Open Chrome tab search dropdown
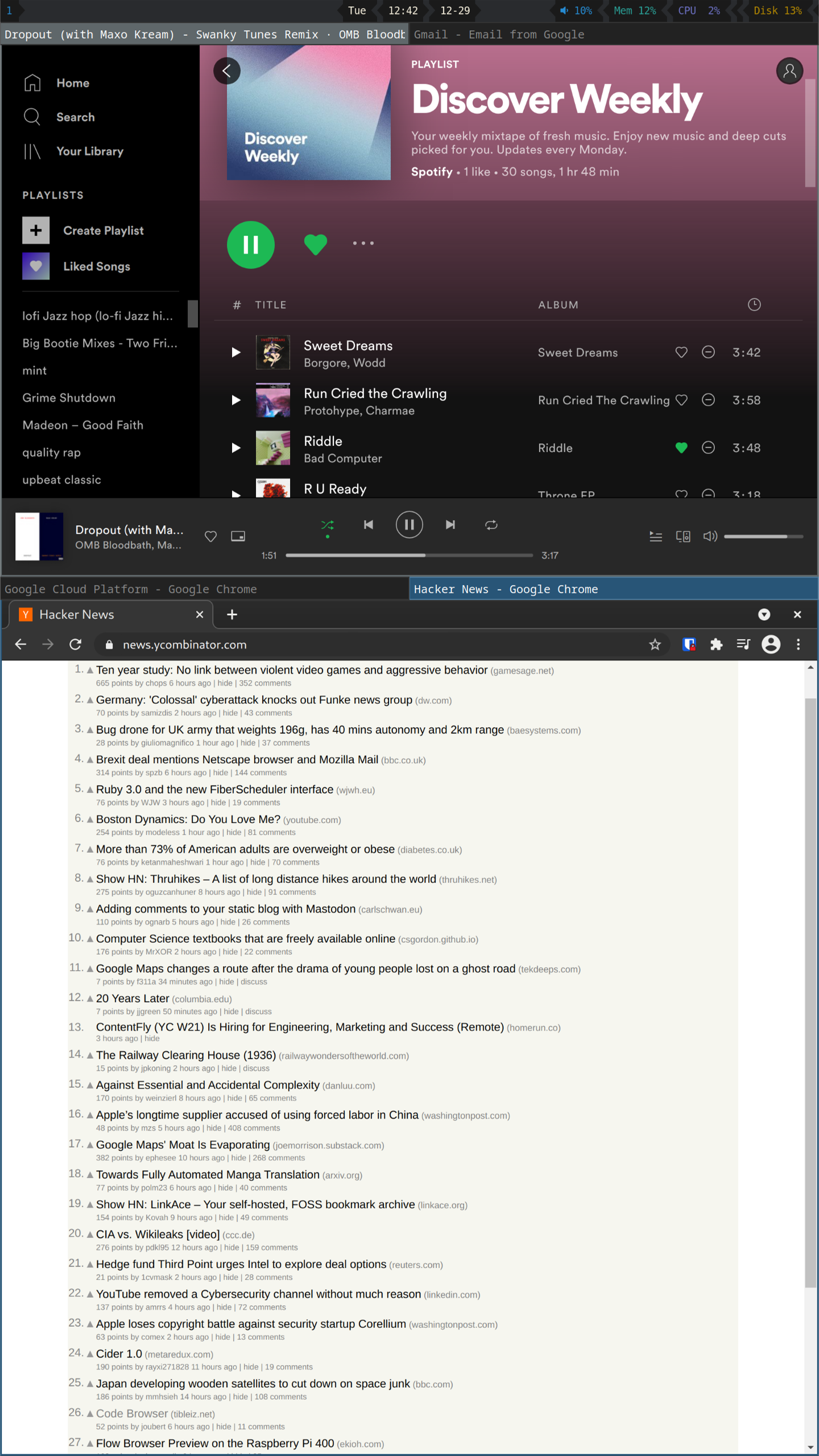Viewport: 819px width, 1456px height. pyautogui.click(x=764, y=615)
